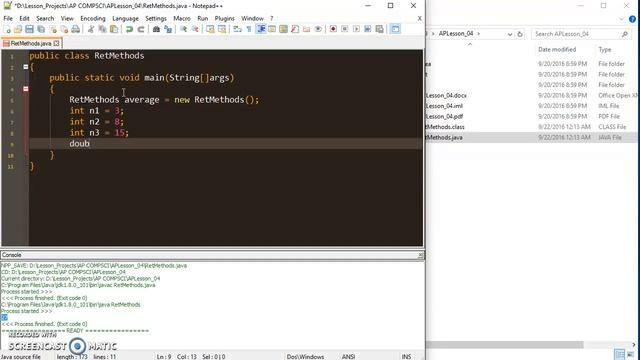Click the ANSI encoding in status bar

pyautogui.click(x=348, y=357)
